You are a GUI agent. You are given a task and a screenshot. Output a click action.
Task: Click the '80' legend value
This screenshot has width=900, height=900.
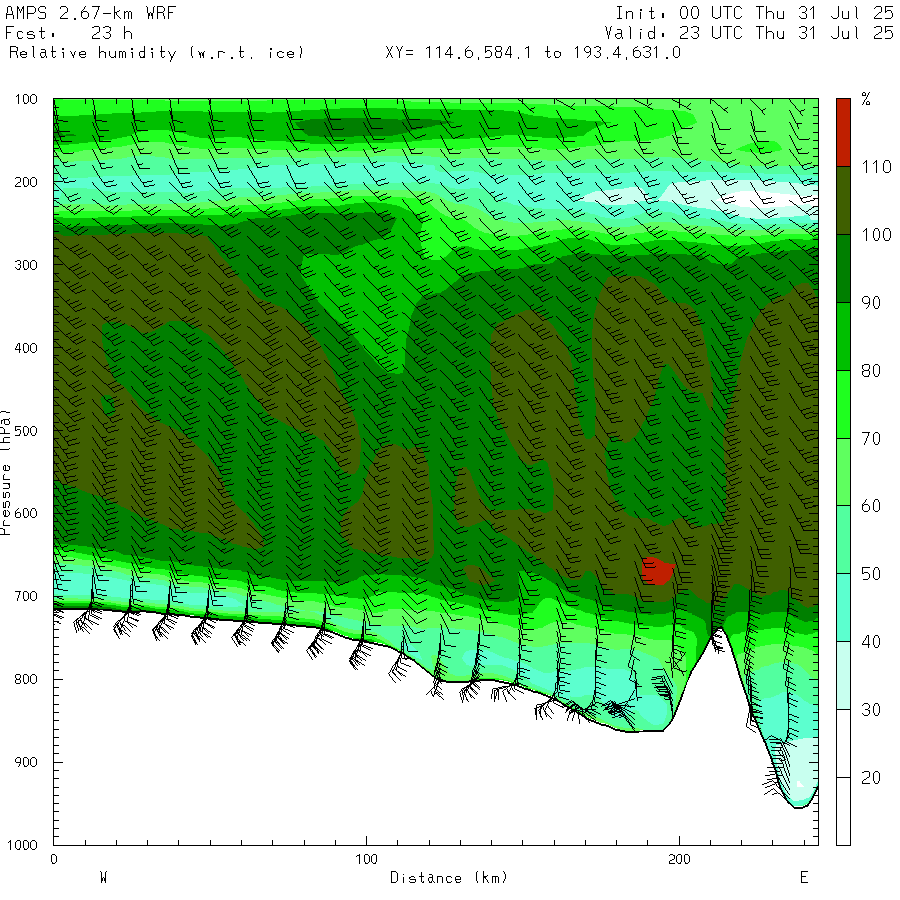click(871, 371)
